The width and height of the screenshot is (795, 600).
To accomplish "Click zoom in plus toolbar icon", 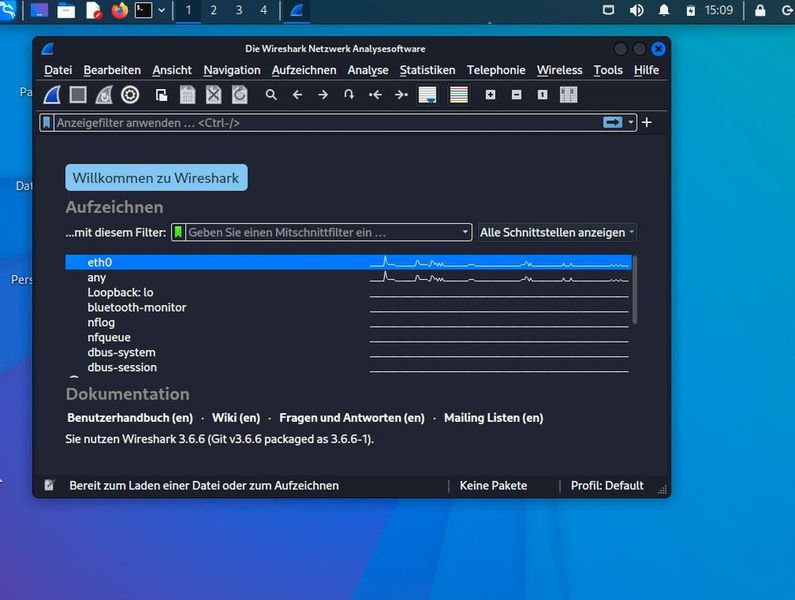I will pos(490,95).
